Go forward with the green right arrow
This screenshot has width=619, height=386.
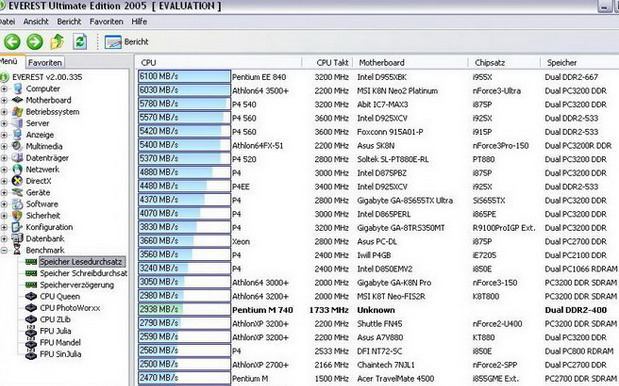coord(35,41)
